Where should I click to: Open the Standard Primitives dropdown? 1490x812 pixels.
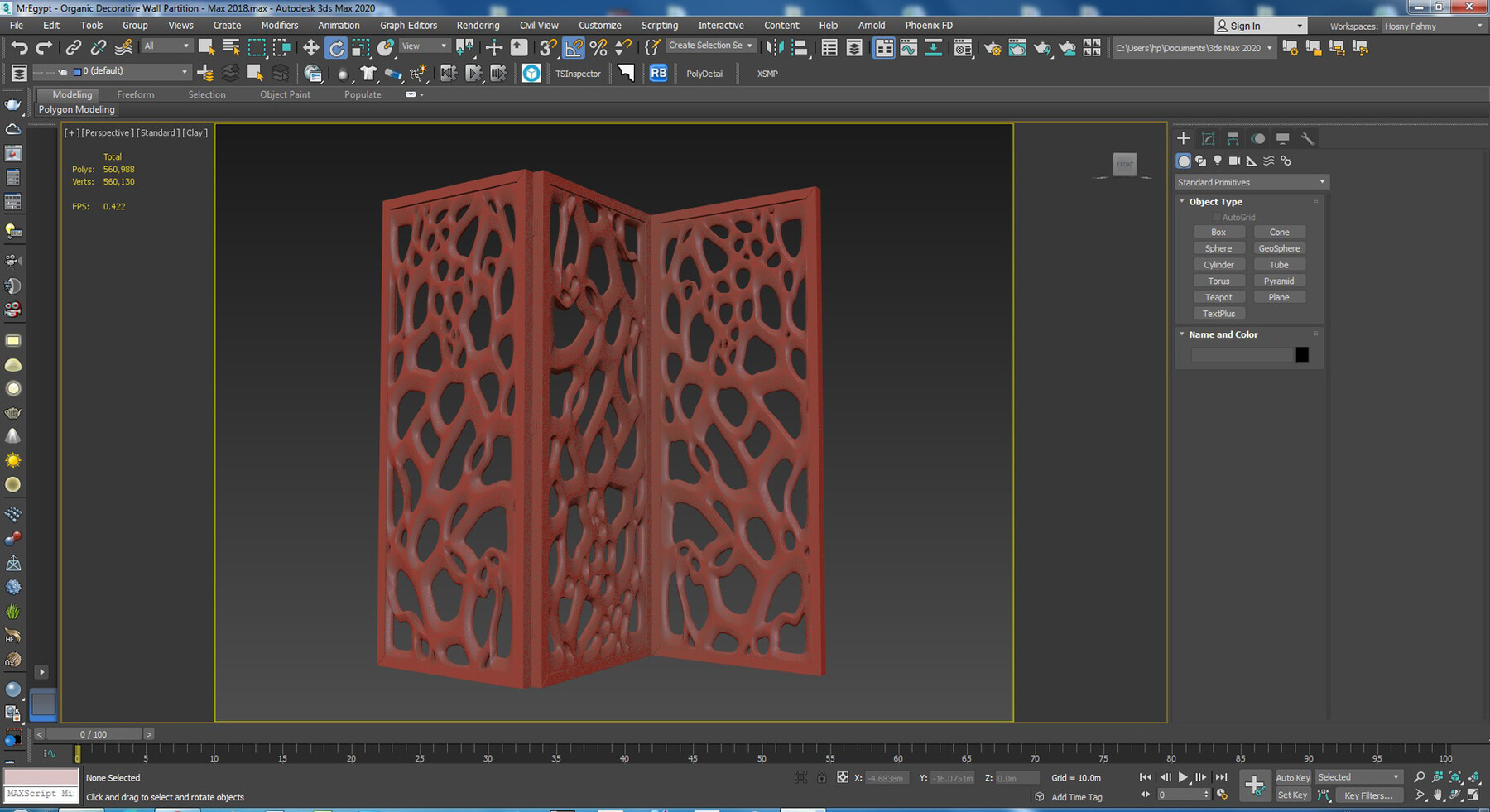[x=1251, y=181]
